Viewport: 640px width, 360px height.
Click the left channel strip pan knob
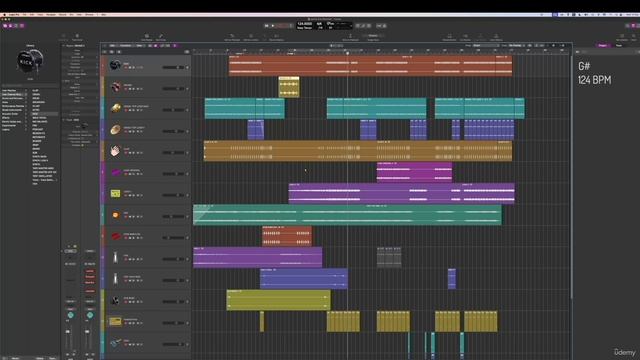tap(71, 315)
